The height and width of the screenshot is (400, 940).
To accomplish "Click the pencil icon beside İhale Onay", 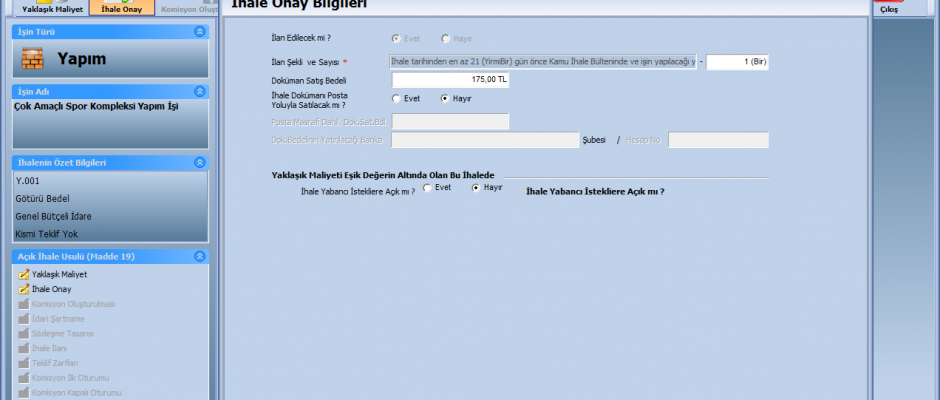I will click(x=24, y=289).
